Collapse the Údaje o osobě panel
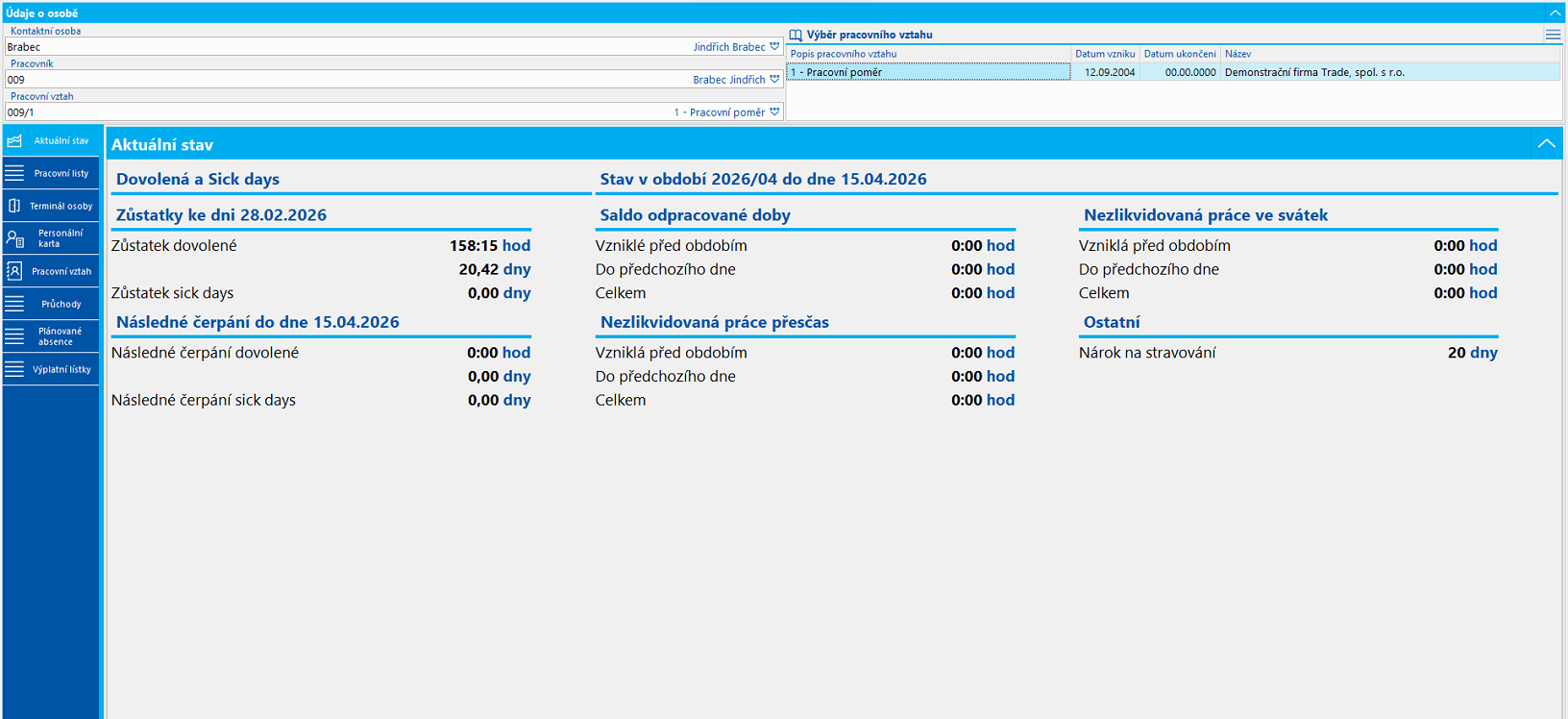This screenshot has height=719, width=1568. (1555, 12)
